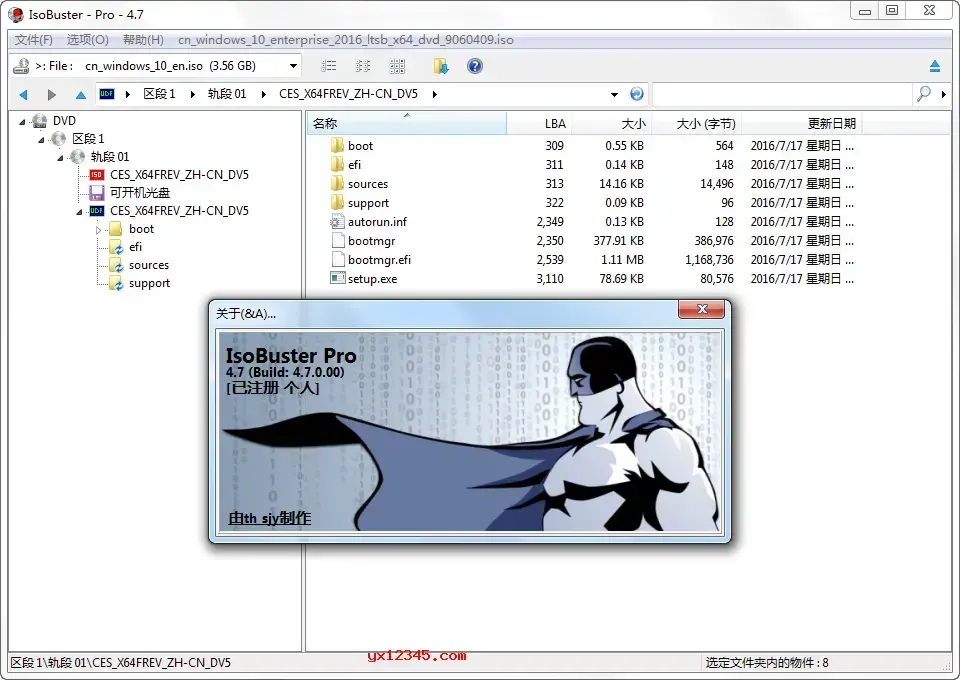This screenshot has height=680, width=960.
Task: Sort by the 大小 column header
Action: click(x=610, y=124)
